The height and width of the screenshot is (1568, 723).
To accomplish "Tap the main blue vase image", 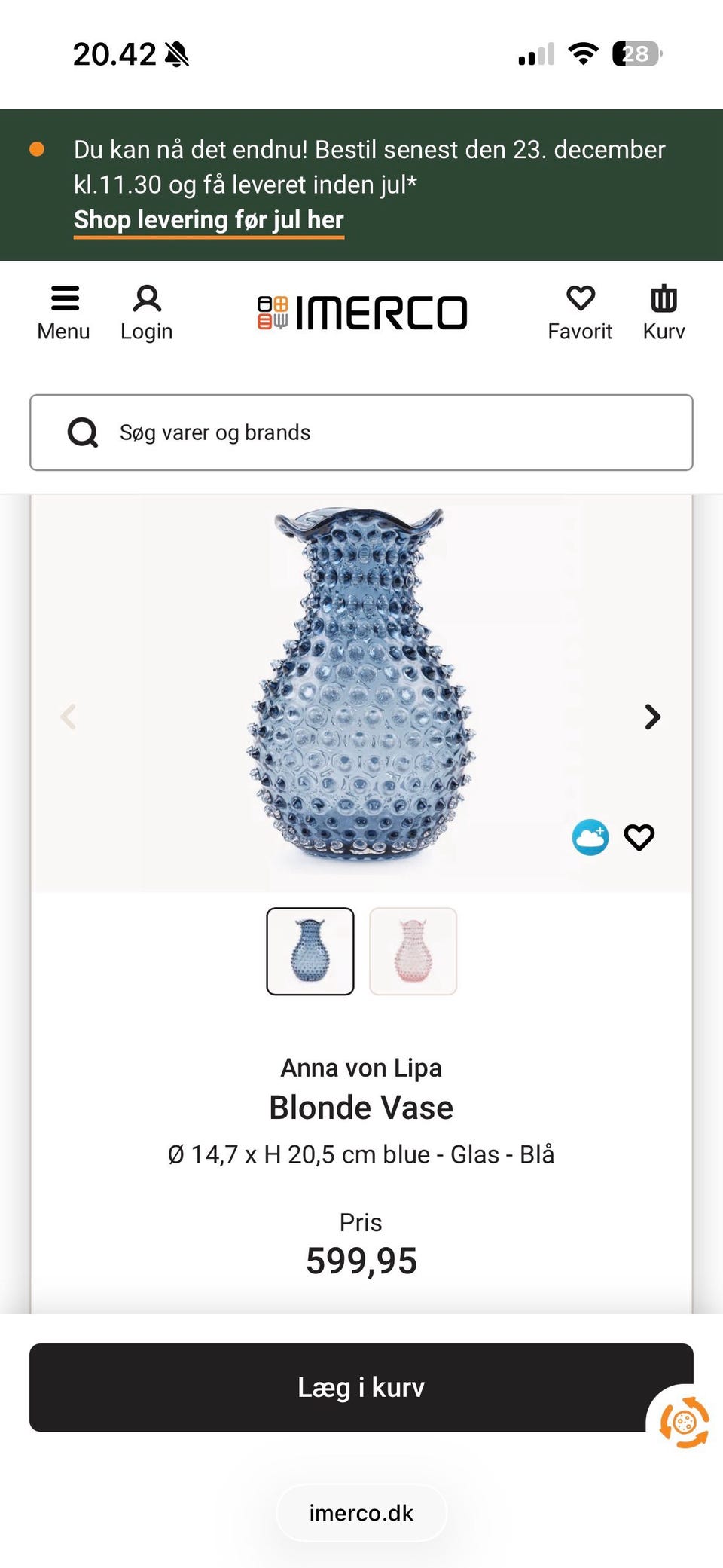I will [361, 689].
